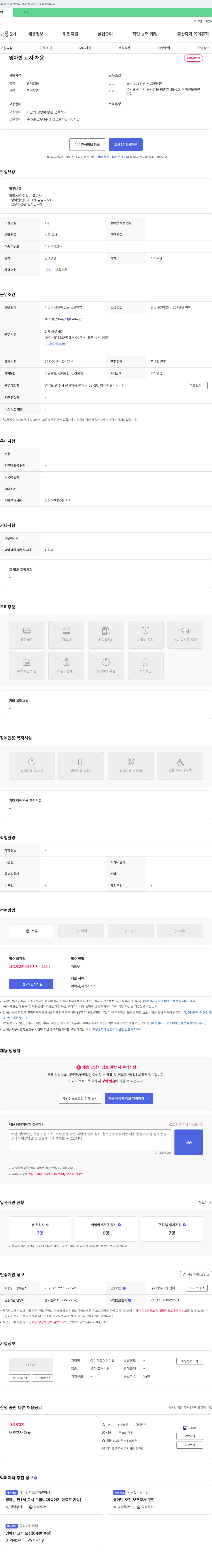Click the top 고용24 입사지원 button
The width and height of the screenshot is (212, 1568).
pyautogui.click(x=125, y=144)
